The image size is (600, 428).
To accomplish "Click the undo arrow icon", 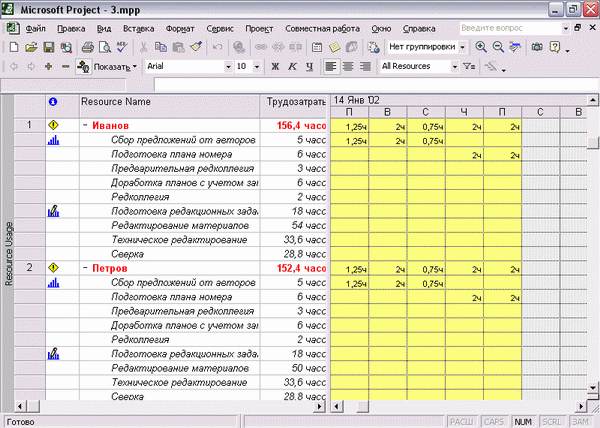I will [x=217, y=47].
